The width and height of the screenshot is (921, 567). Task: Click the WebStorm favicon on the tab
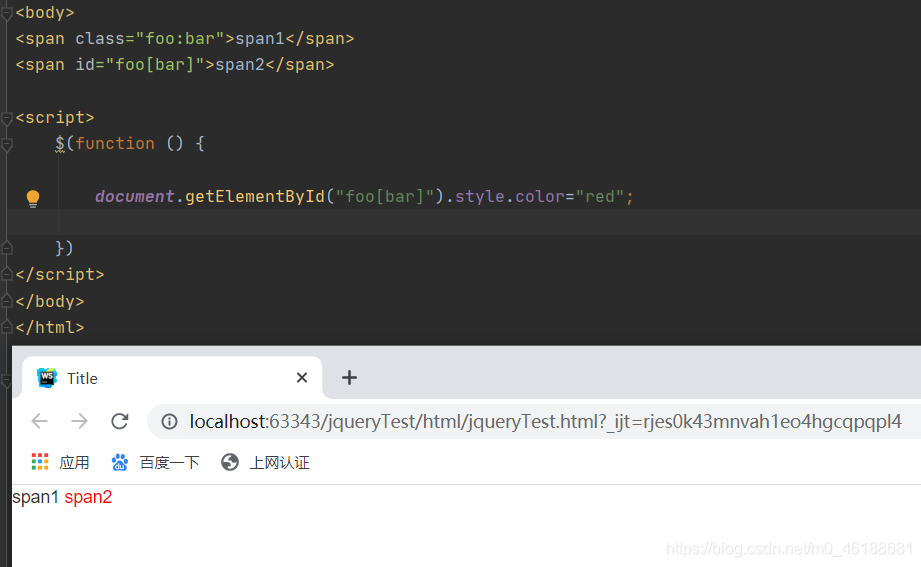[x=46, y=378]
